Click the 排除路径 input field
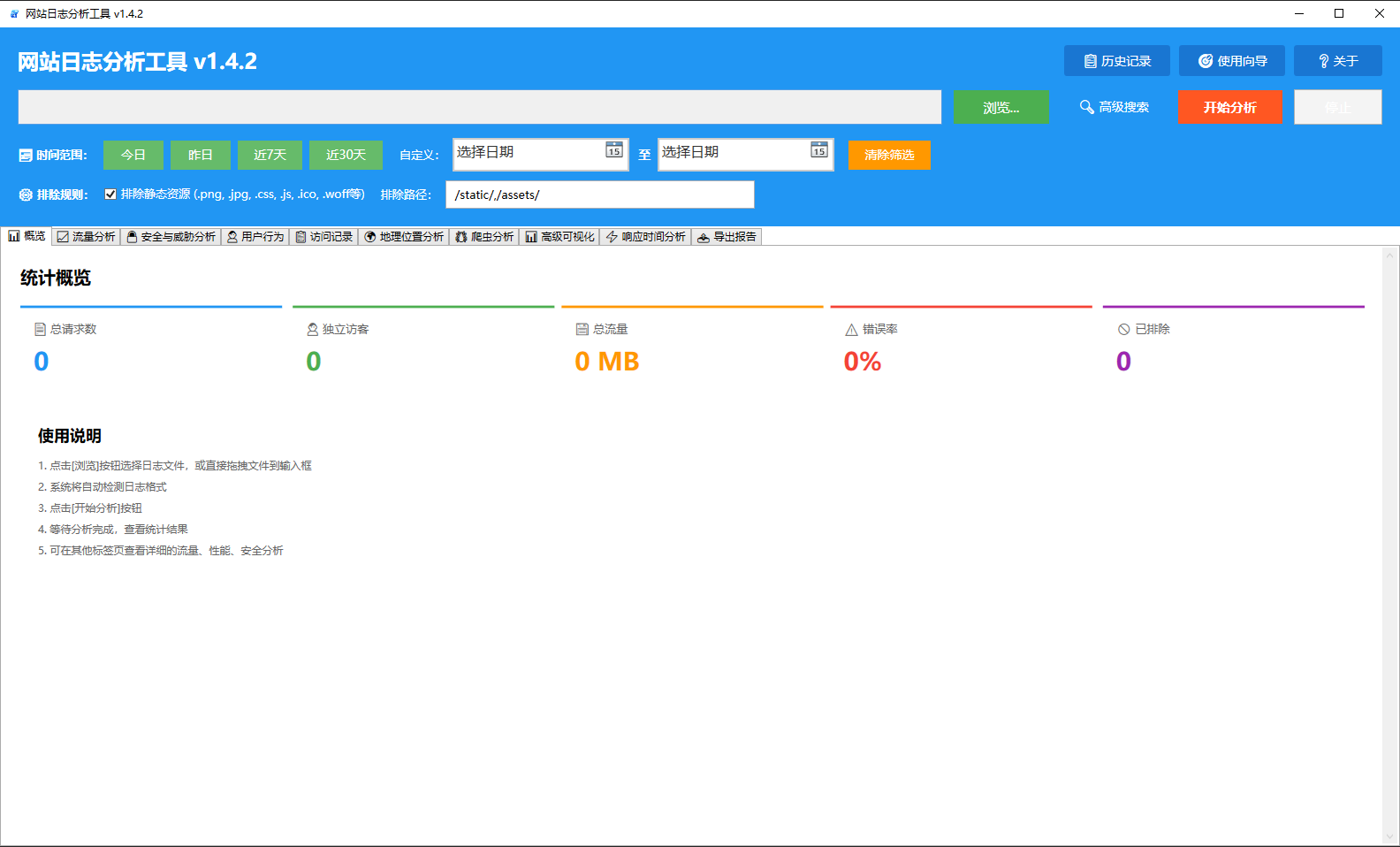 click(x=599, y=195)
